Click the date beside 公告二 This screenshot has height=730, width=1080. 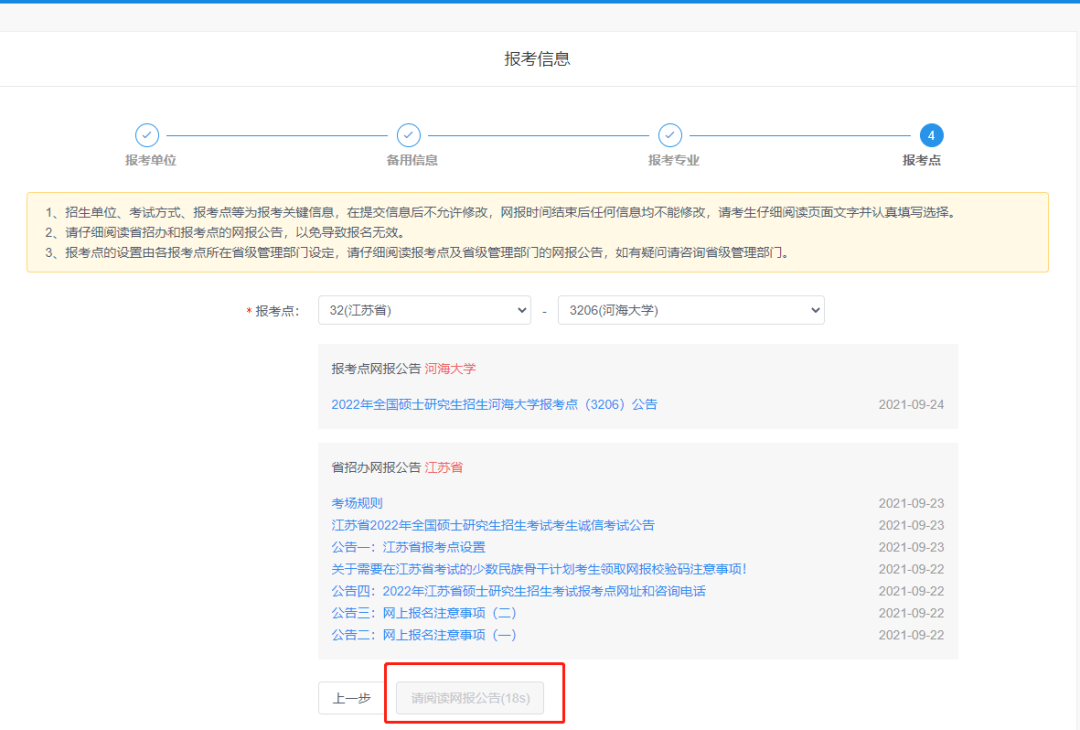pyautogui.click(x=911, y=636)
